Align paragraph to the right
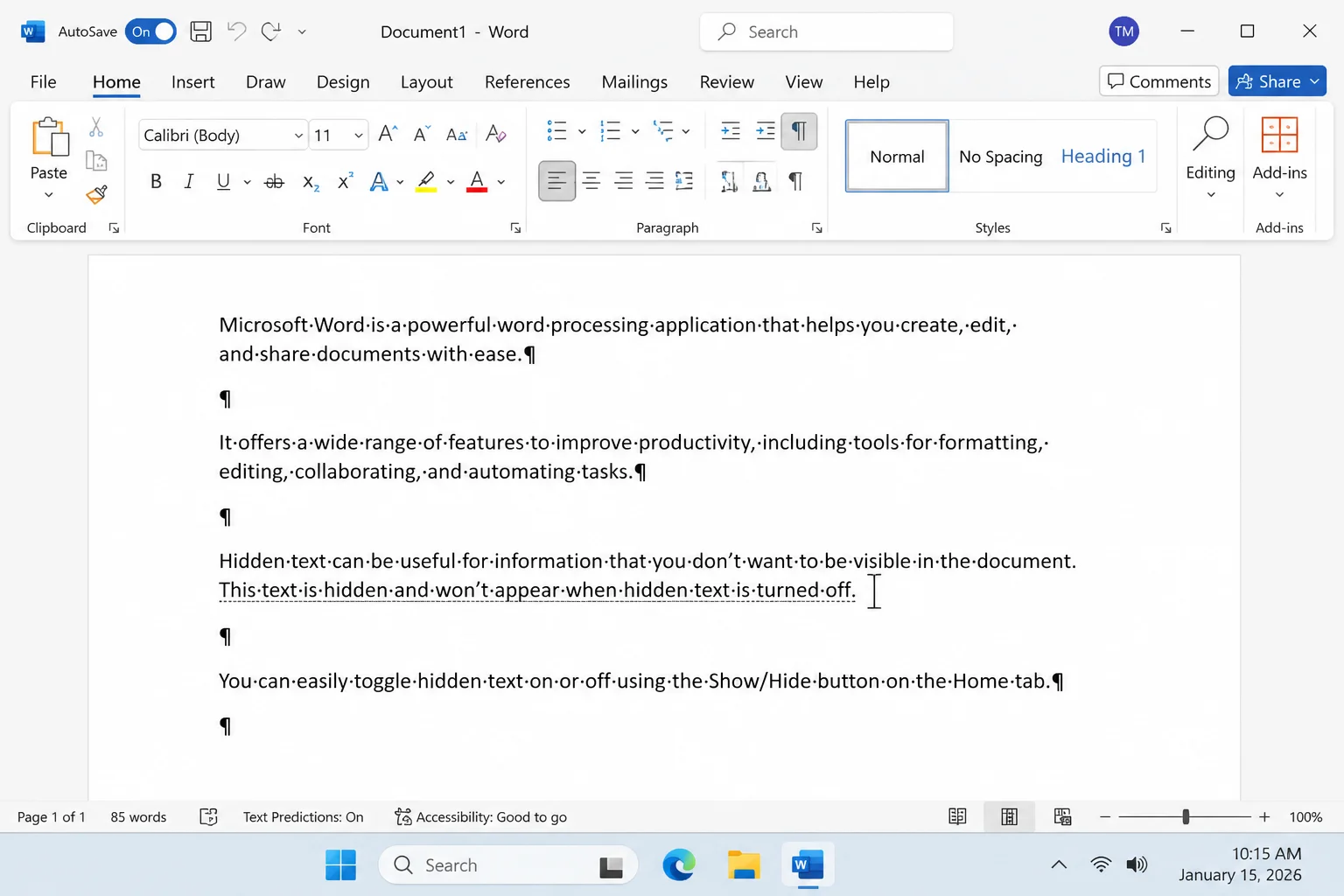 point(624,181)
